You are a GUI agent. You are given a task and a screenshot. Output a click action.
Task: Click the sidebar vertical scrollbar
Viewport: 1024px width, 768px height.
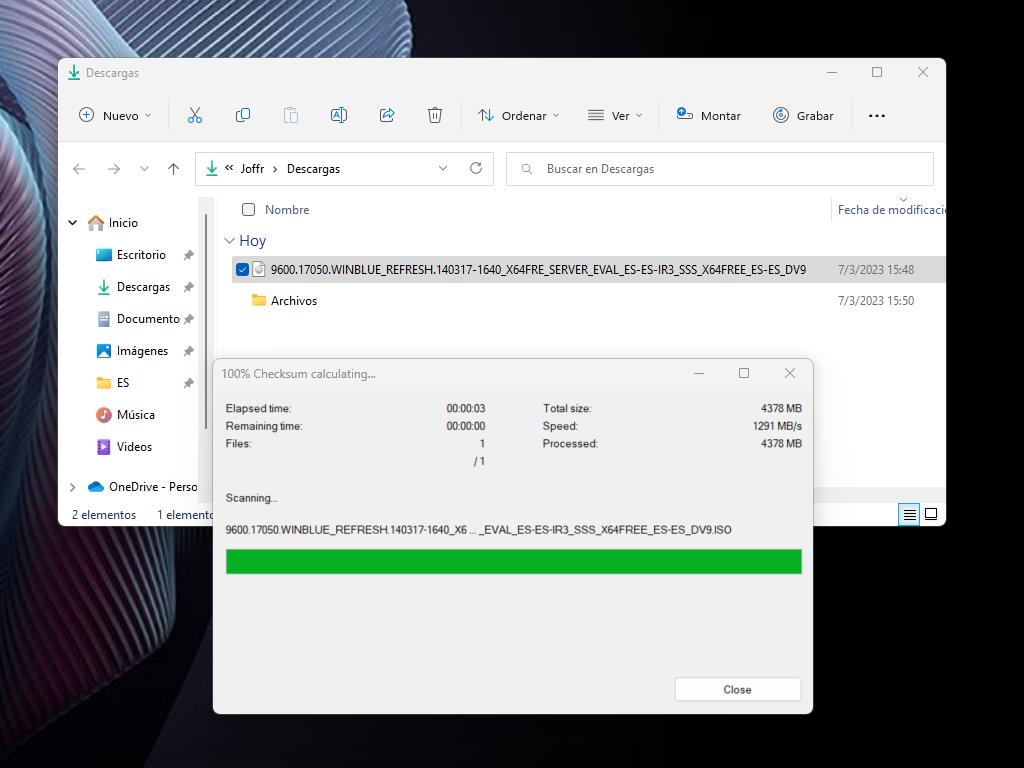(x=206, y=321)
